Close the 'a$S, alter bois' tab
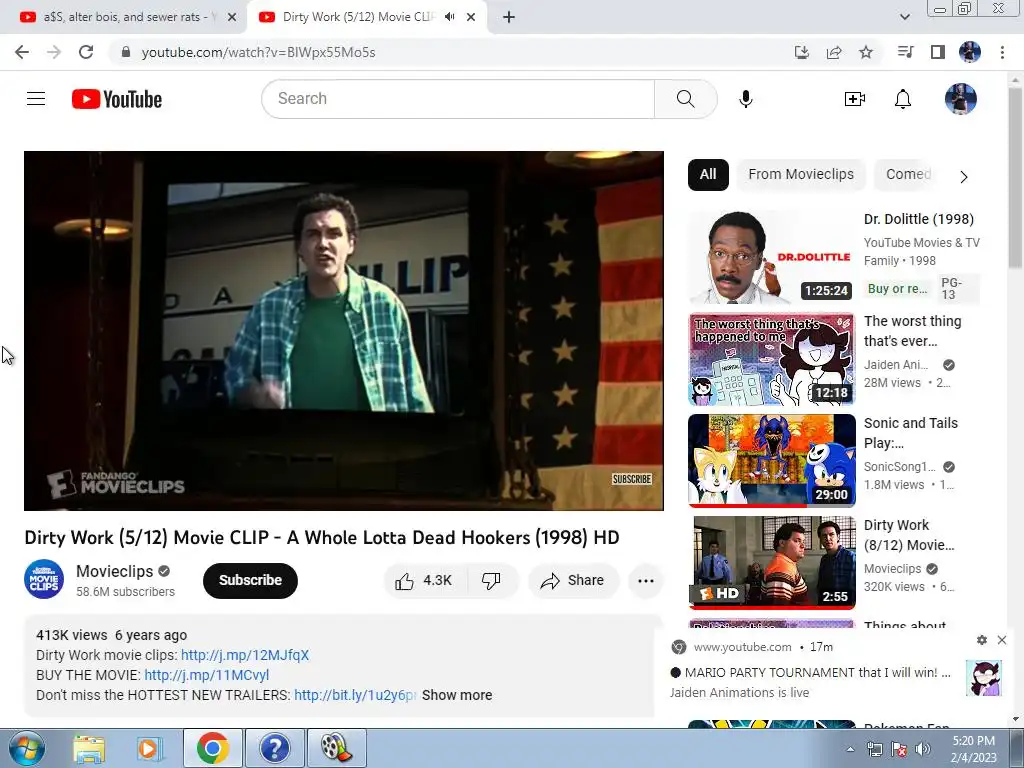 pyautogui.click(x=232, y=17)
